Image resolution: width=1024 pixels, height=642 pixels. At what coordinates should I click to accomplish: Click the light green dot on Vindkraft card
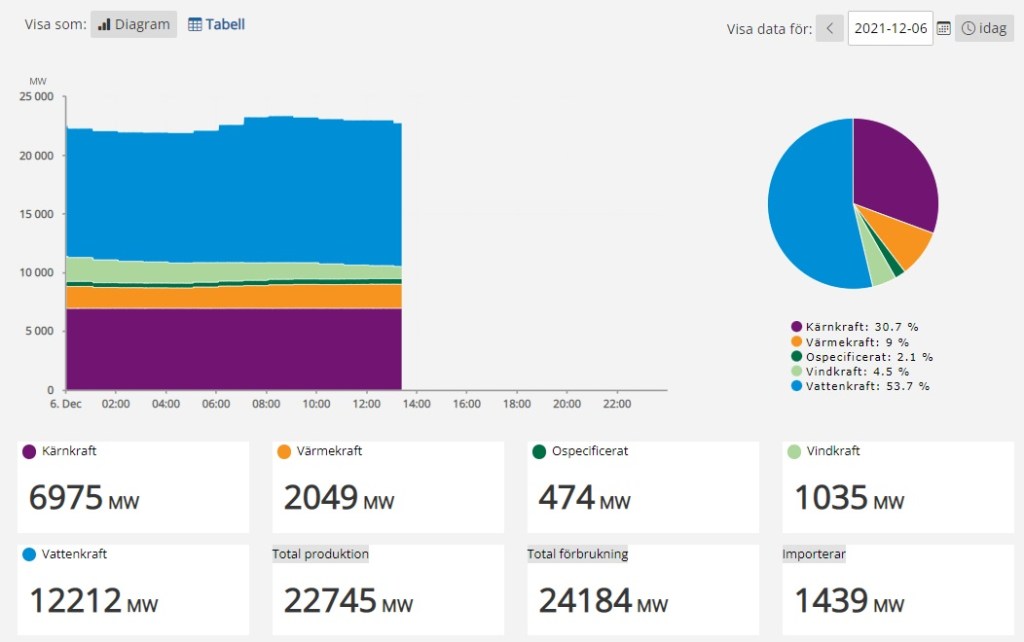point(794,452)
